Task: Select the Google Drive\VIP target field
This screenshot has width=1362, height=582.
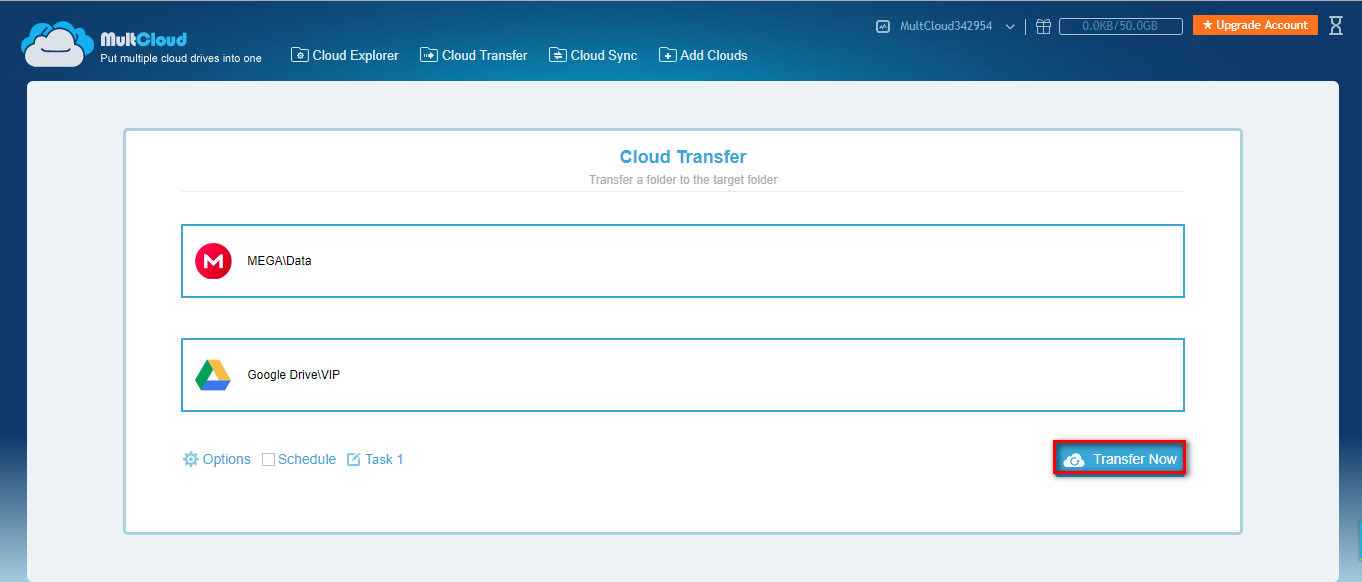Action: 683,375
